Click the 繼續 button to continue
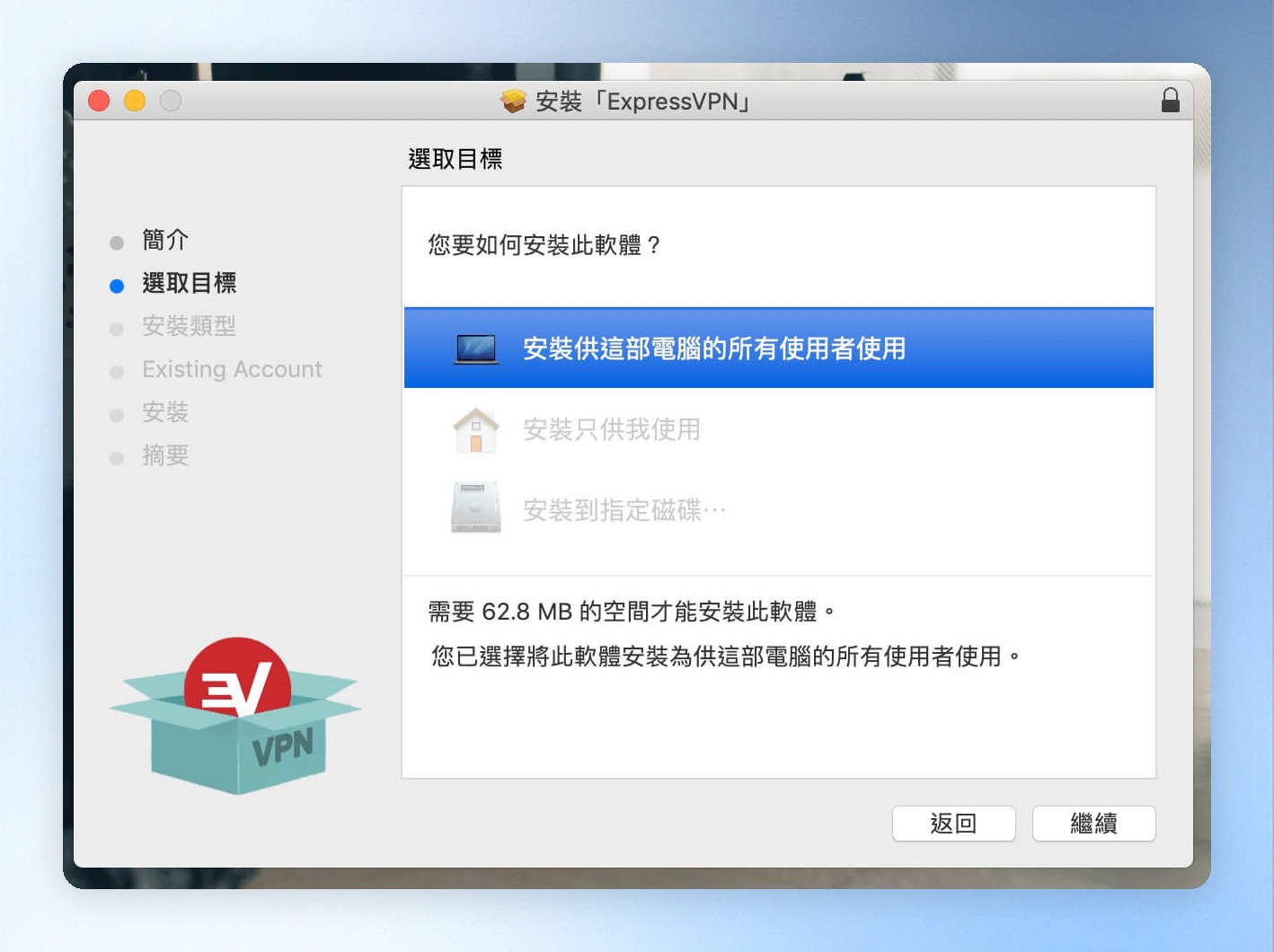This screenshot has width=1274, height=952. click(1093, 824)
